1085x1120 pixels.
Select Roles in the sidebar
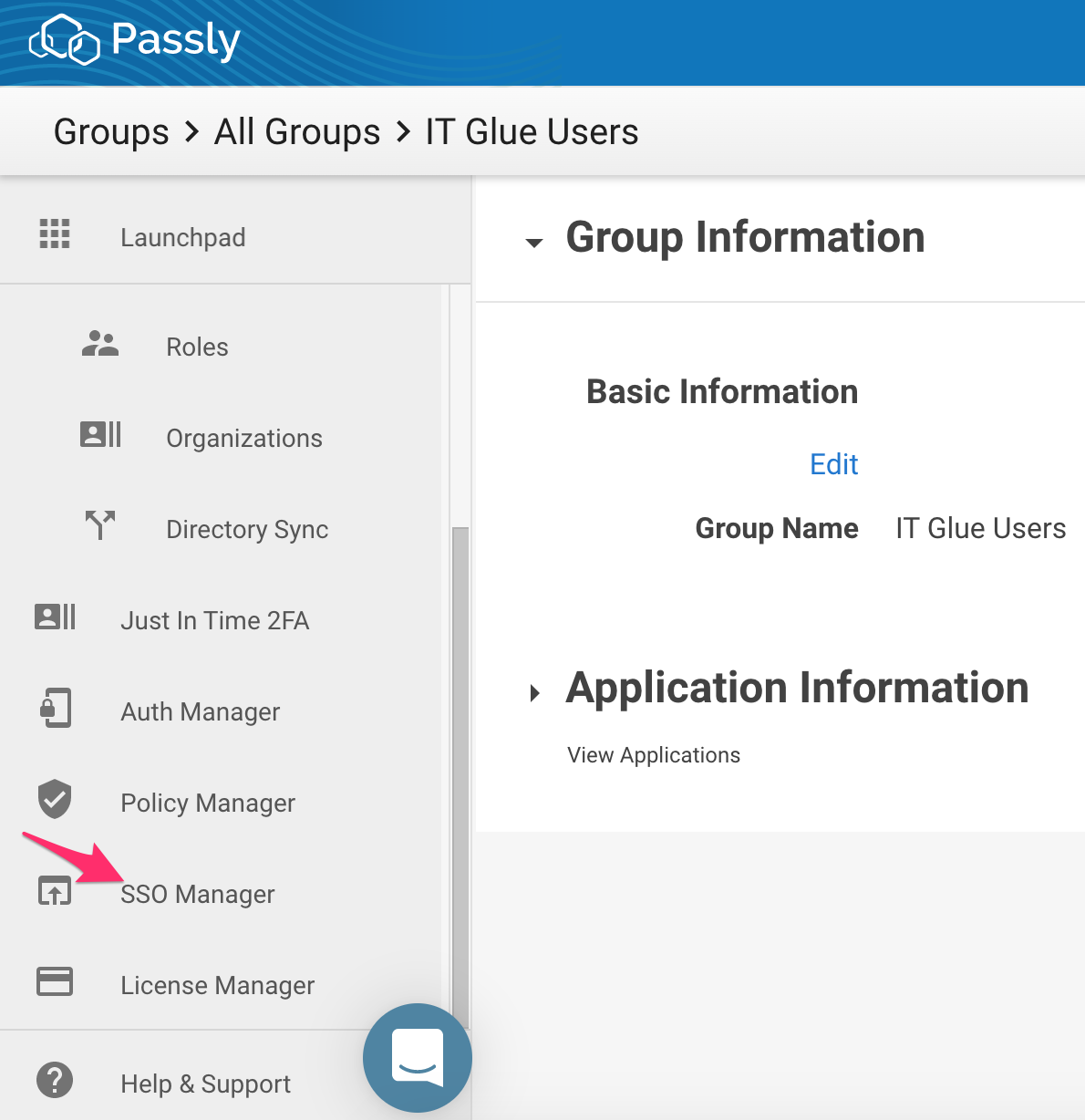[197, 347]
